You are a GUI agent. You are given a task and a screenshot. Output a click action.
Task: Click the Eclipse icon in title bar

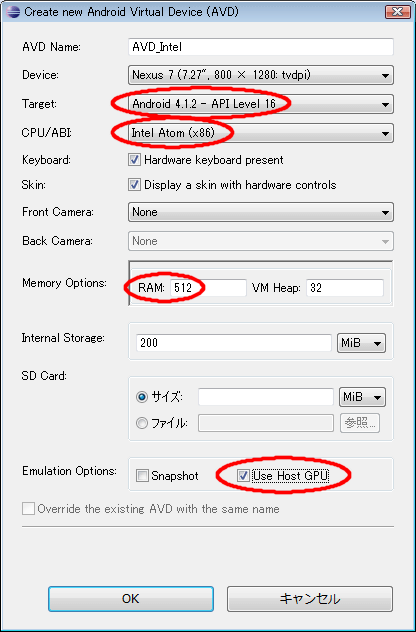point(14,12)
